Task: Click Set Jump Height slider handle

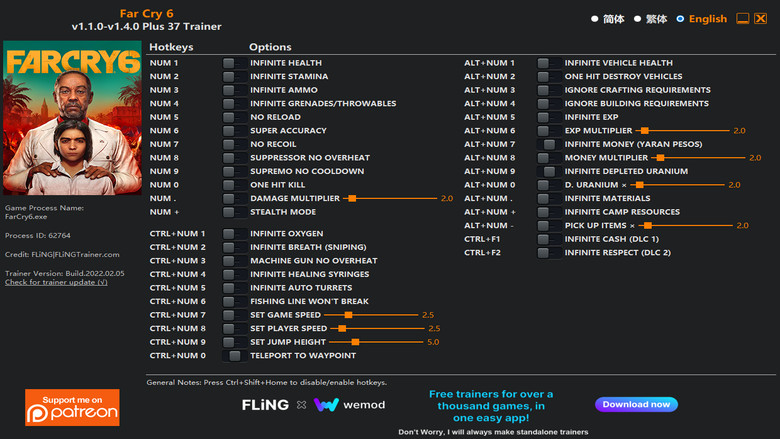Action: [x=355, y=342]
